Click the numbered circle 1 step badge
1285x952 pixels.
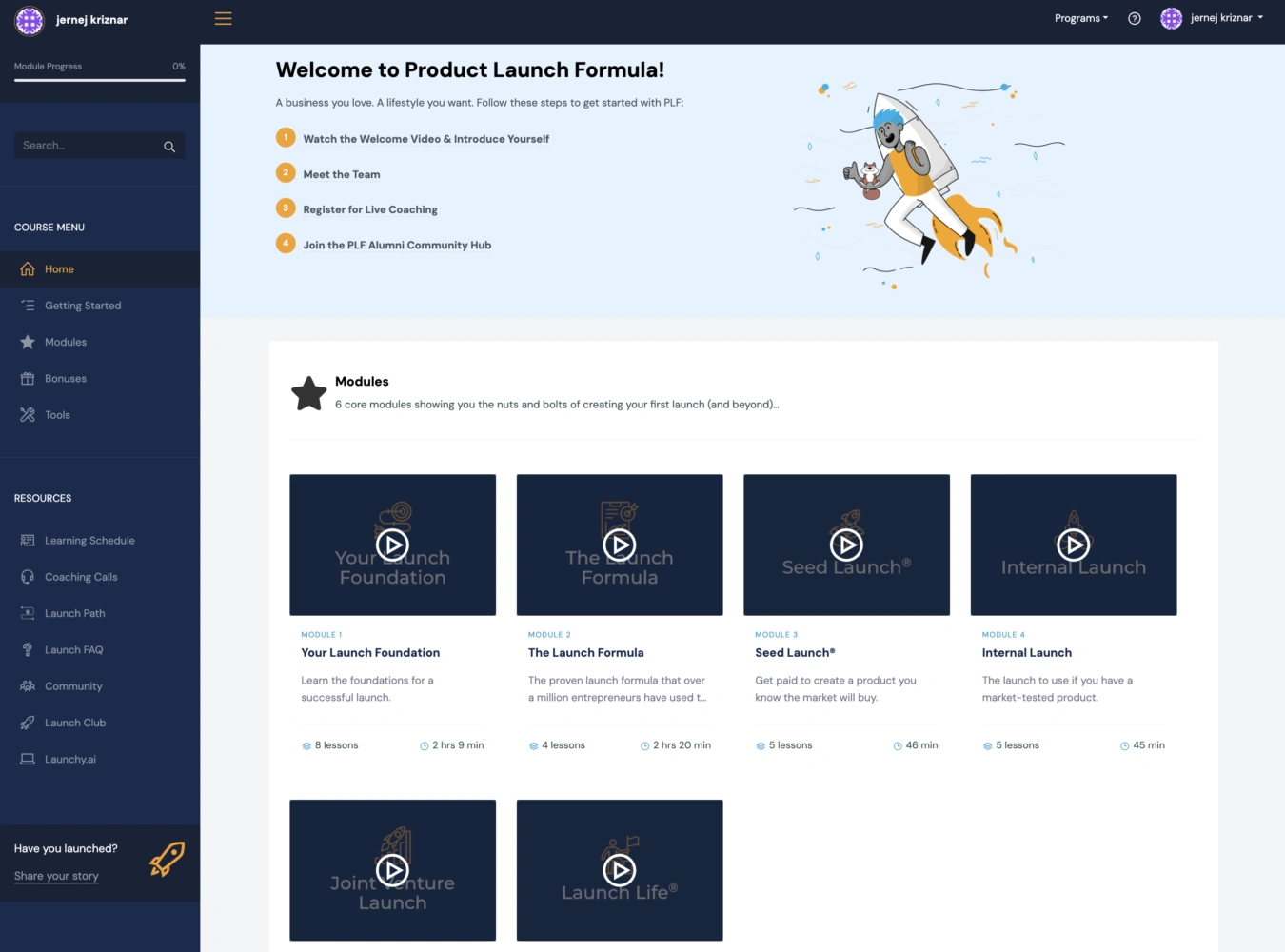pos(286,138)
